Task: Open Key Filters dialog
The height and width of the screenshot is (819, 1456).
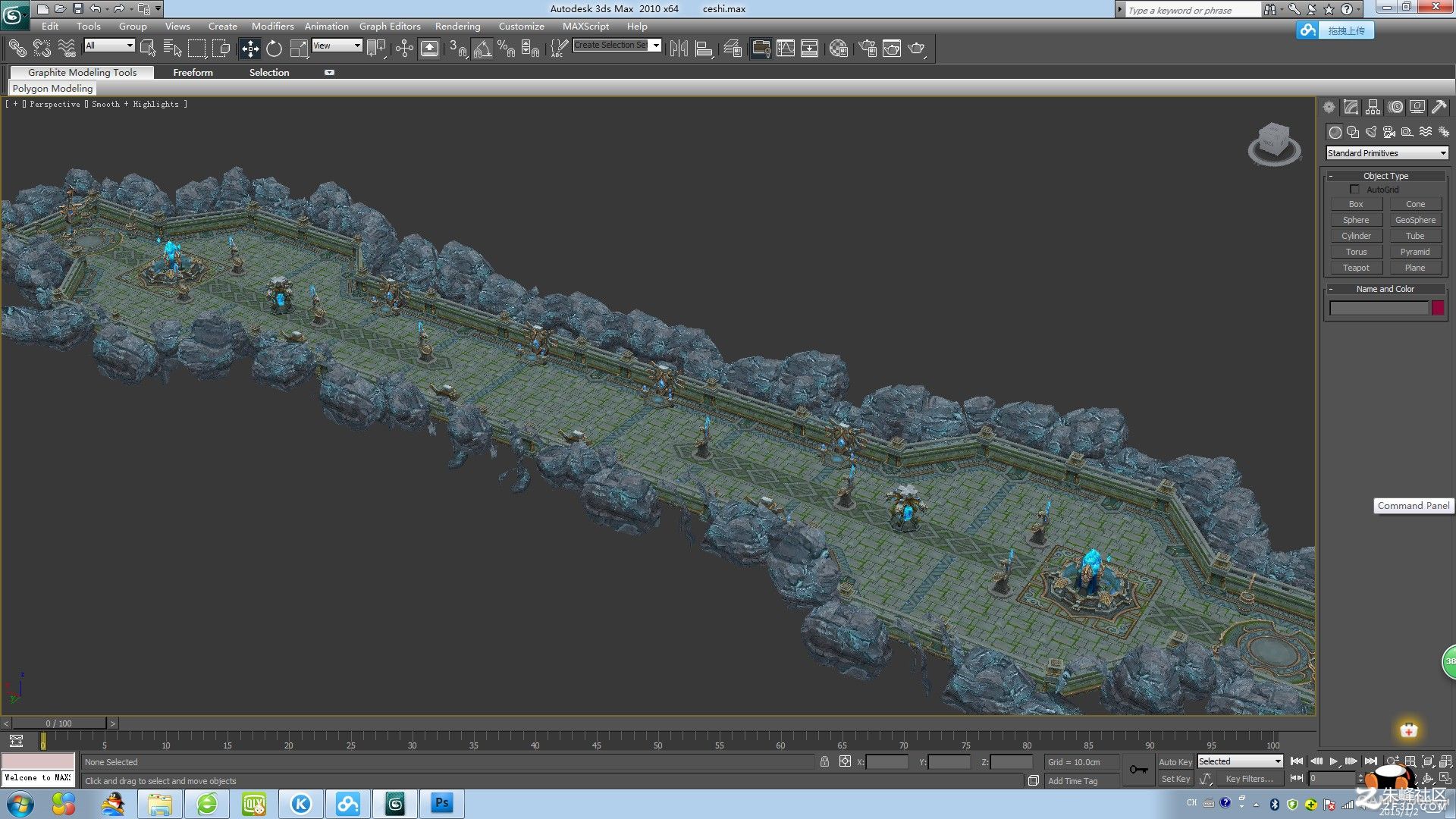Action: [x=1249, y=779]
